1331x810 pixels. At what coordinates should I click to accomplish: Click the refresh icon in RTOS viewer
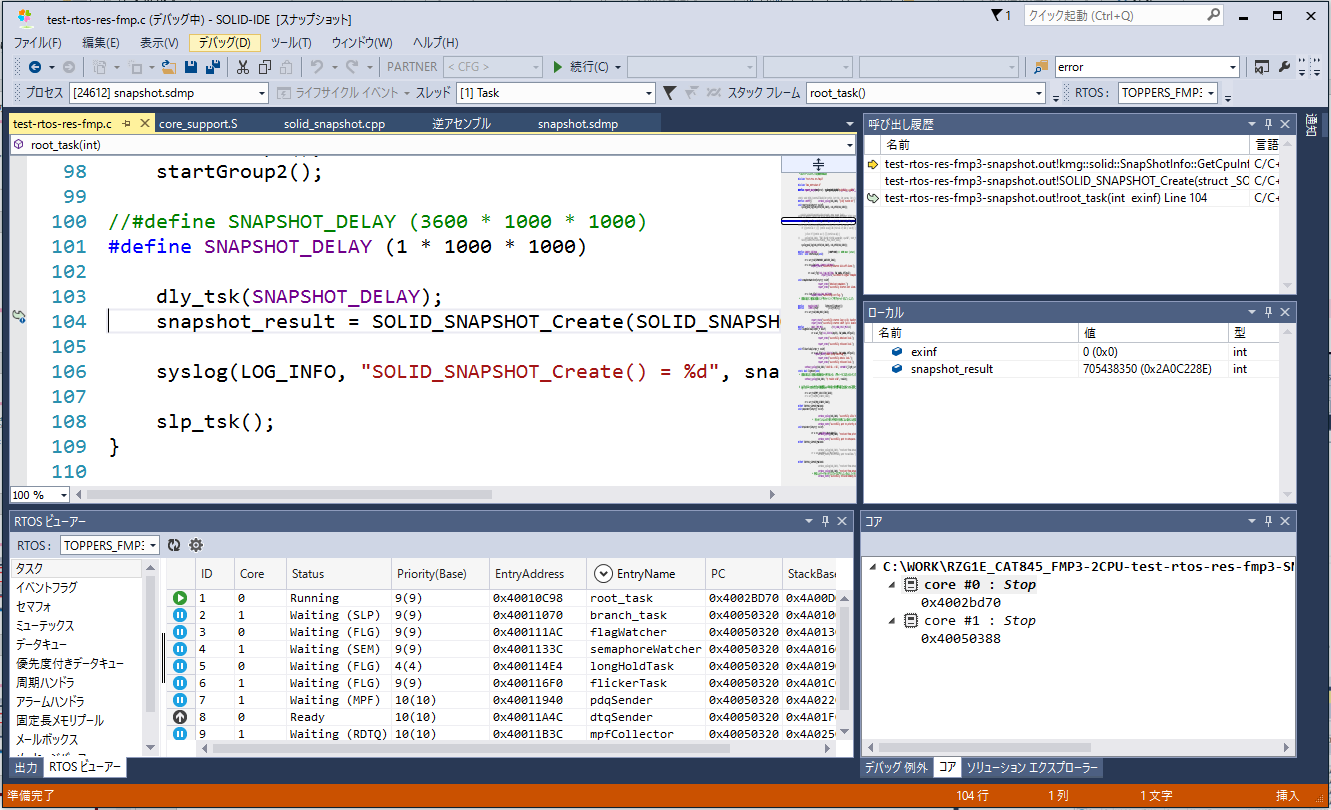[x=174, y=545]
